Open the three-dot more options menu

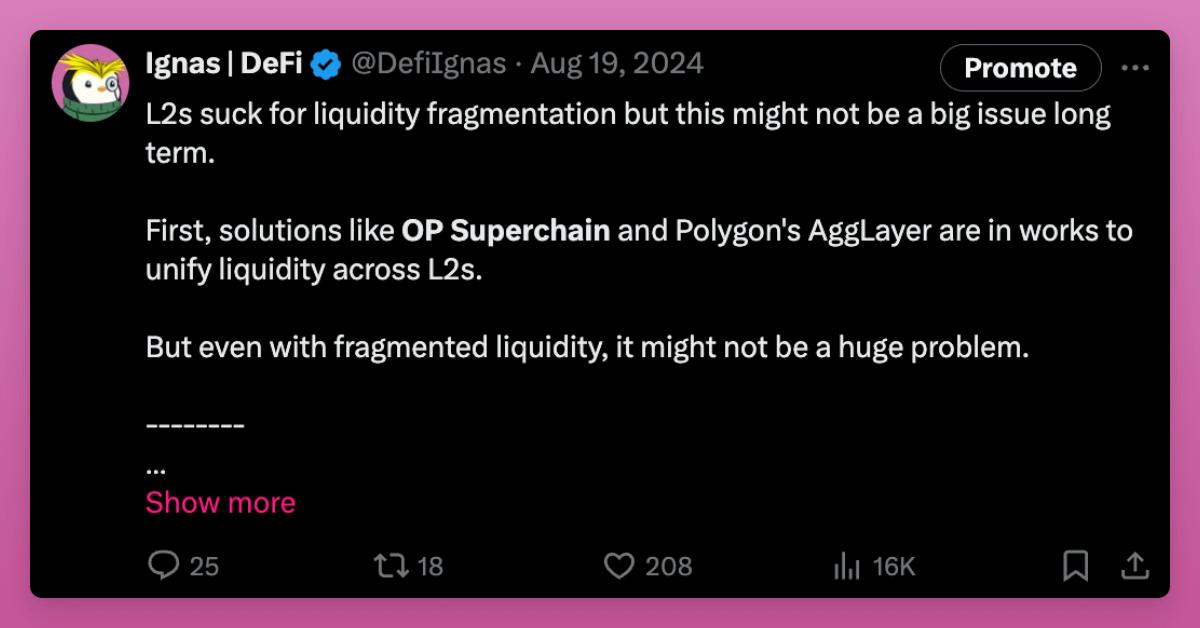(1135, 68)
